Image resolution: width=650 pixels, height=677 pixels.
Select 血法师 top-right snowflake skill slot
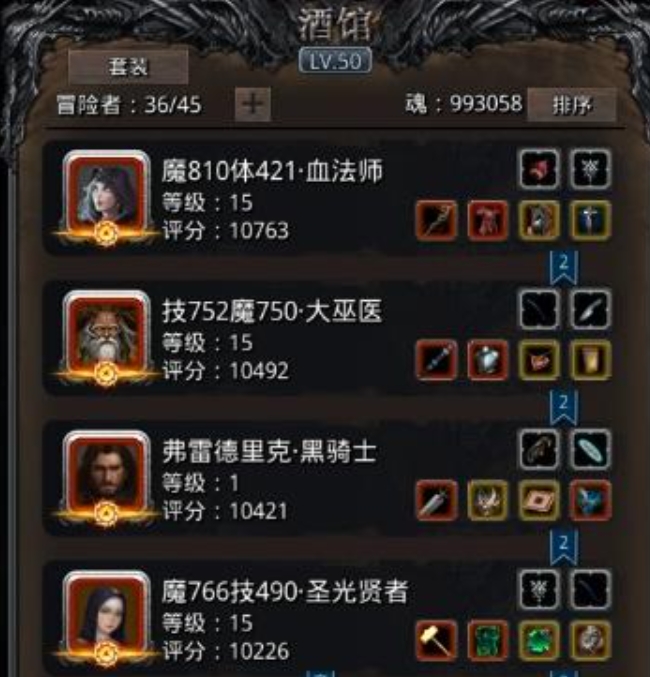tap(590, 169)
